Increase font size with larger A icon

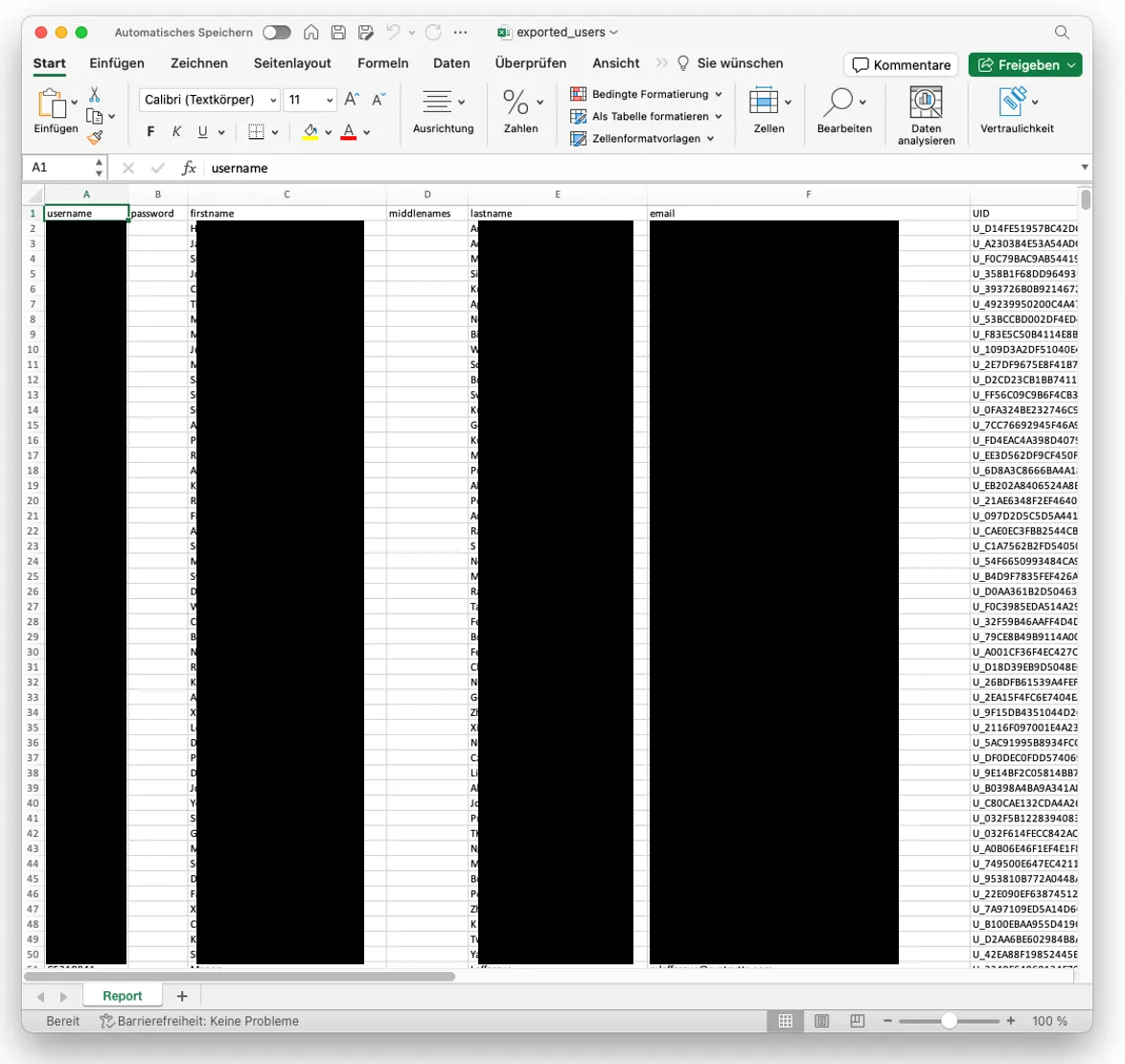pos(352,100)
